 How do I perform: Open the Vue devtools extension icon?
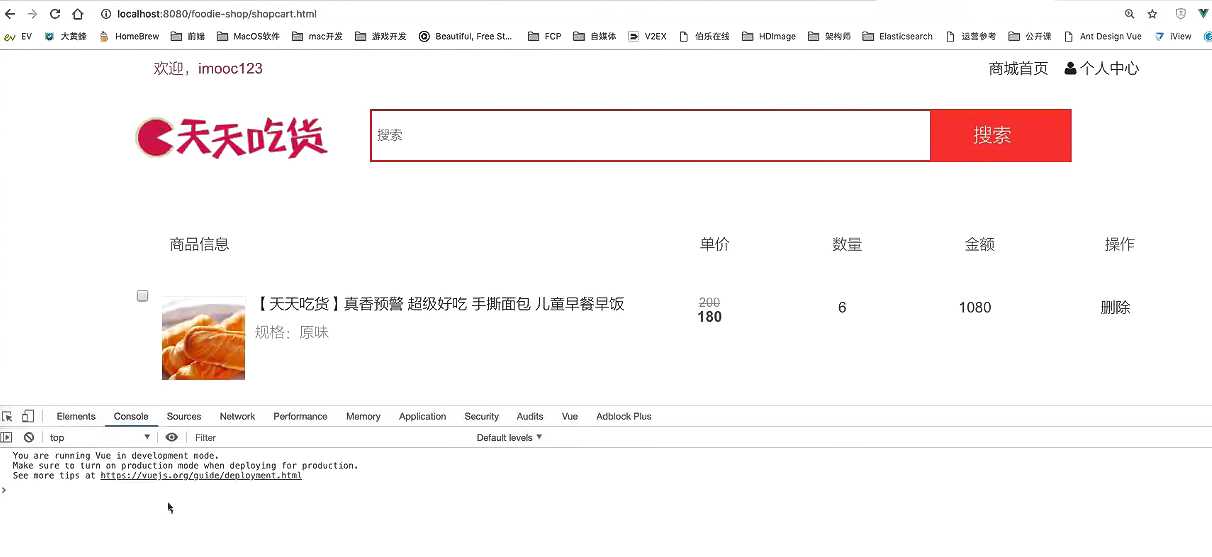1203,14
